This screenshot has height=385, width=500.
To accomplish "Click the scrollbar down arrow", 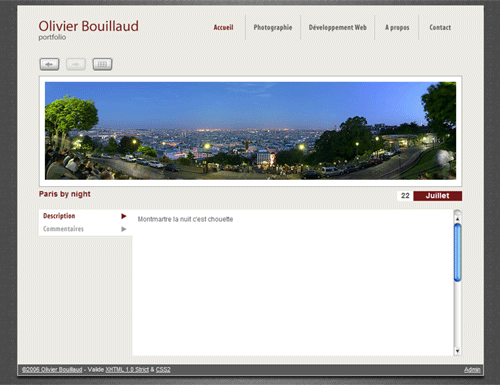I will 457,351.
